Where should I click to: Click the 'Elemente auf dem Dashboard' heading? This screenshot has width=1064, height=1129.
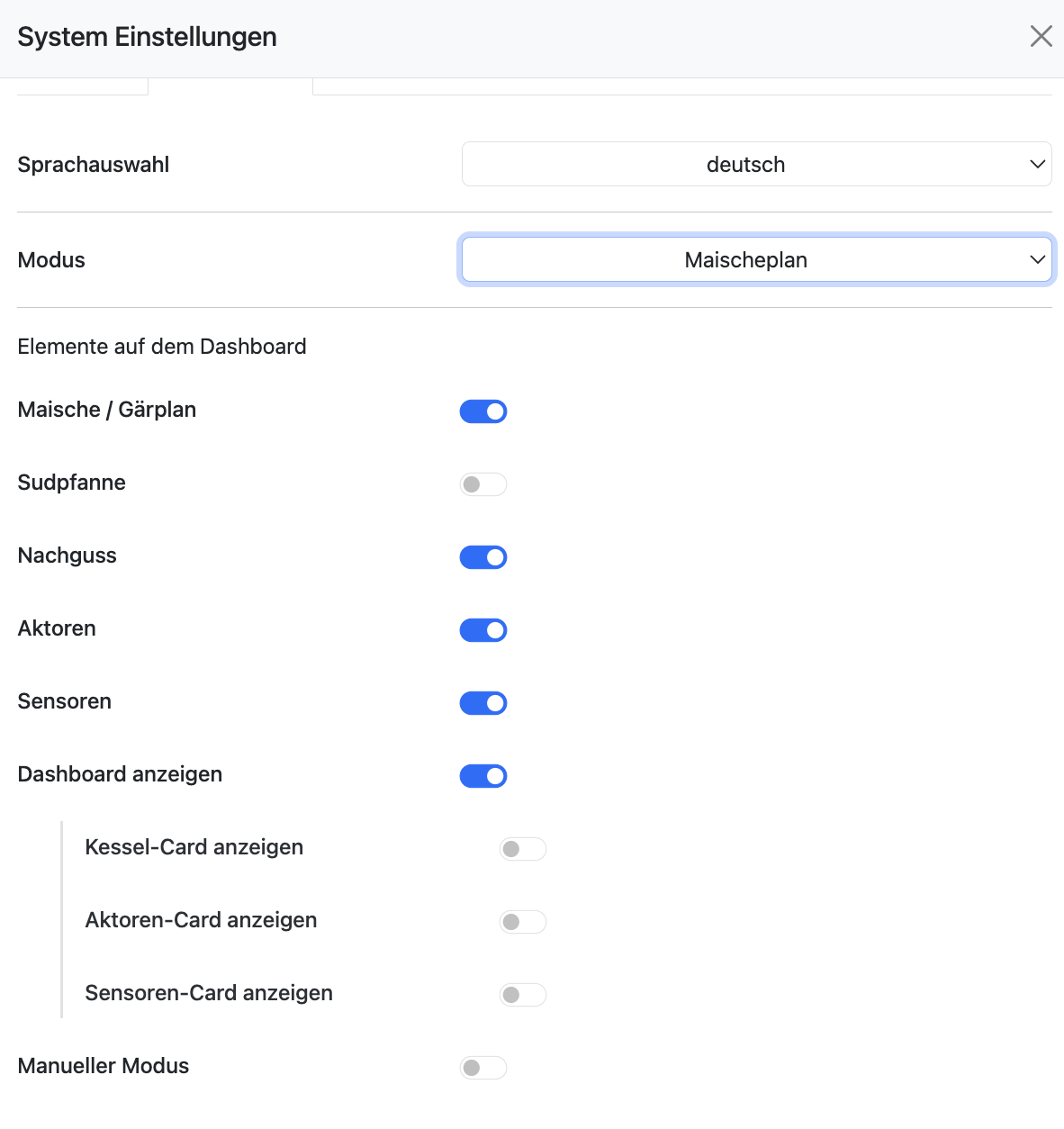click(x=162, y=347)
